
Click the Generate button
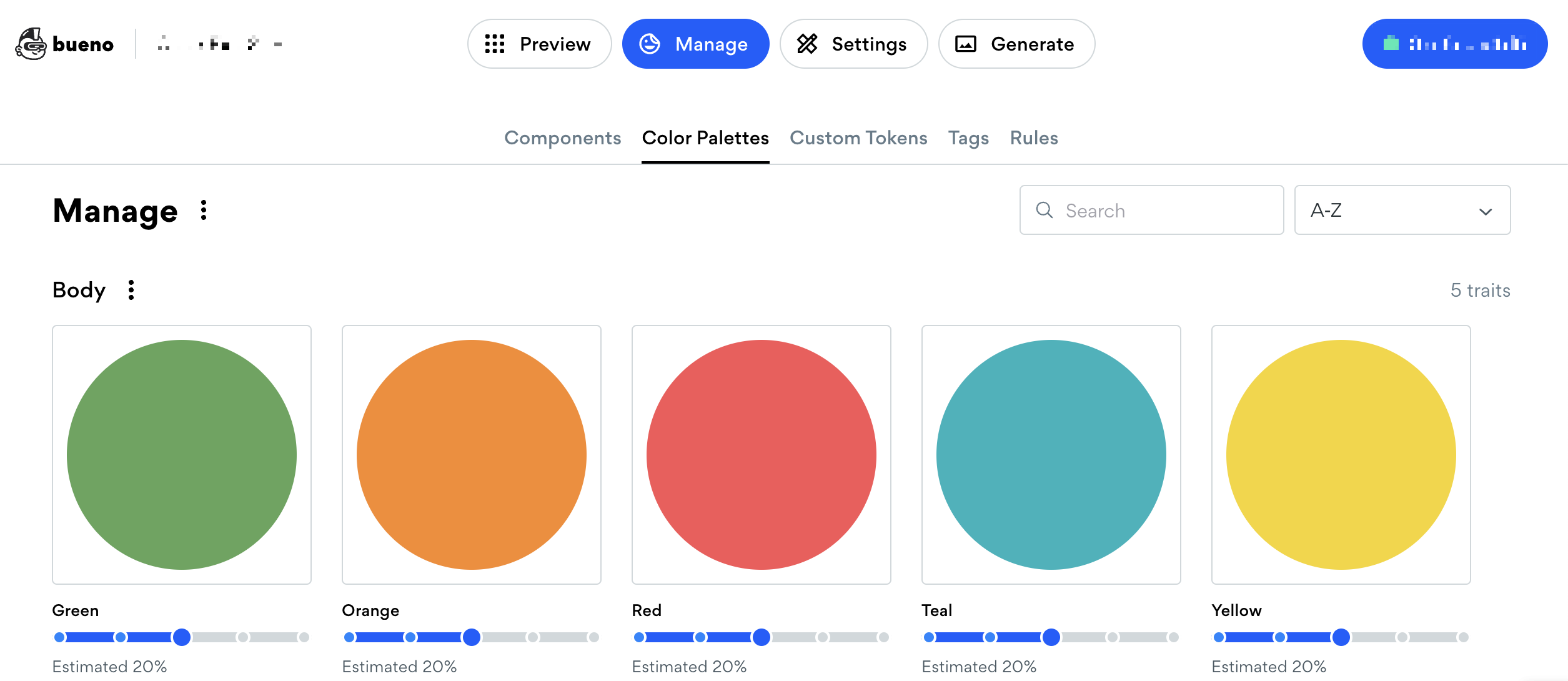(x=1016, y=44)
